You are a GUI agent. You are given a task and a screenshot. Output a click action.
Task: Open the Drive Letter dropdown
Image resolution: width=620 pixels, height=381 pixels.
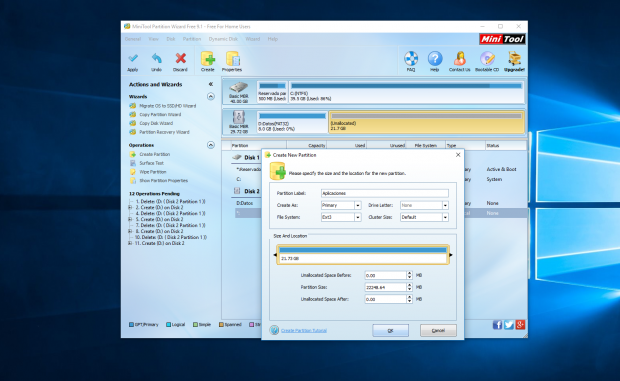pos(445,206)
